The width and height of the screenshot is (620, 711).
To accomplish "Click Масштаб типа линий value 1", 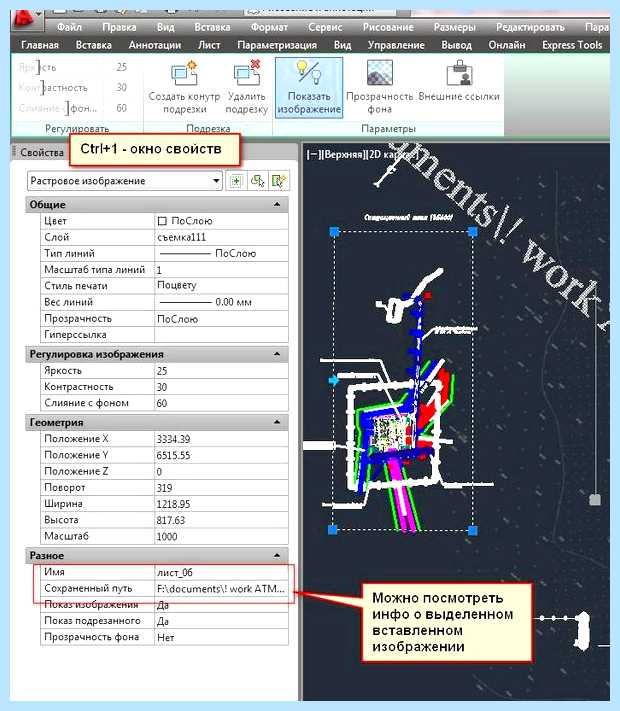I will (x=221, y=270).
